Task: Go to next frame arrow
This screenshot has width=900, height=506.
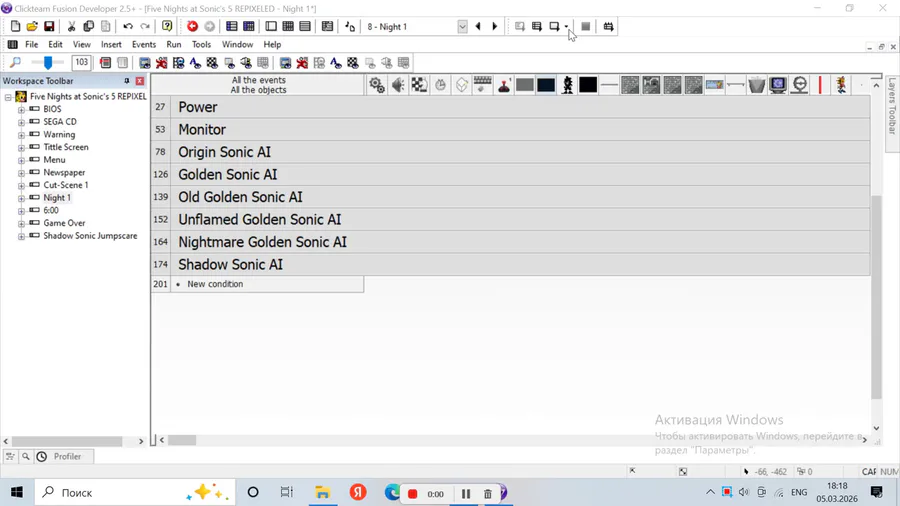Action: [x=495, y=26]
